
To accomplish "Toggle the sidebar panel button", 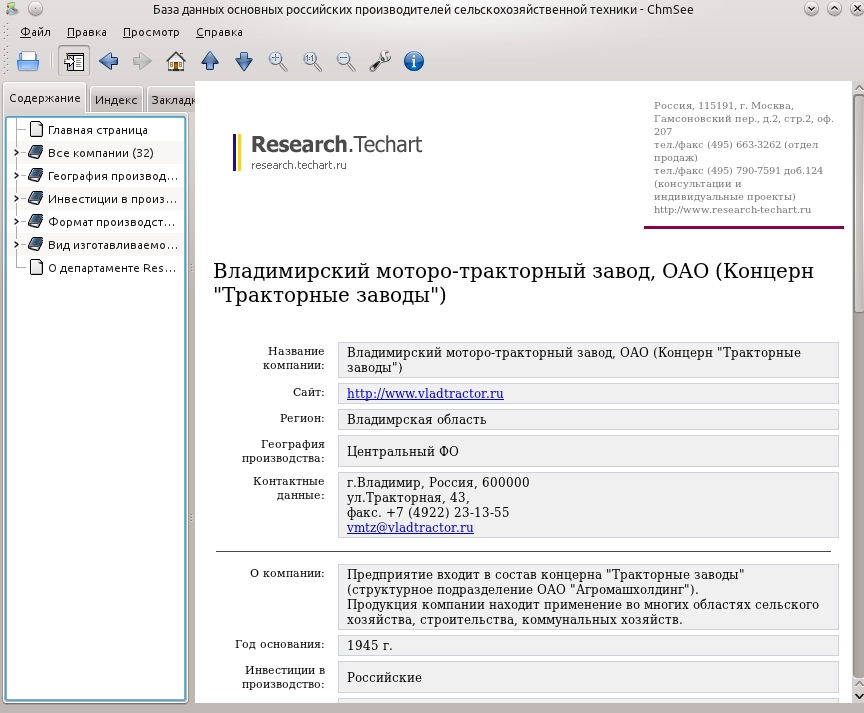I will pyautogui.click(x=74, y=61).
